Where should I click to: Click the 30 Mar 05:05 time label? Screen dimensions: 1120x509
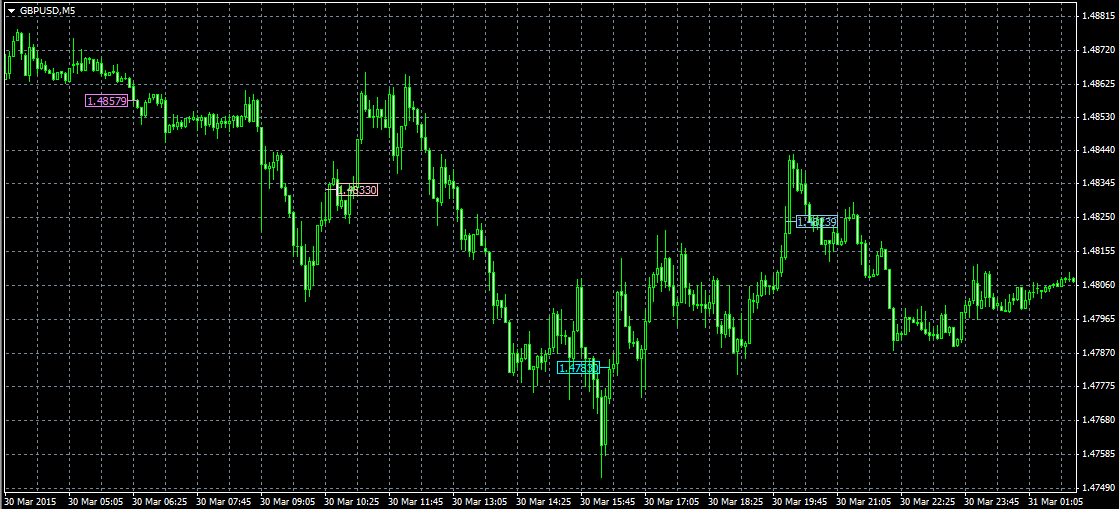(x=95, y=501)
